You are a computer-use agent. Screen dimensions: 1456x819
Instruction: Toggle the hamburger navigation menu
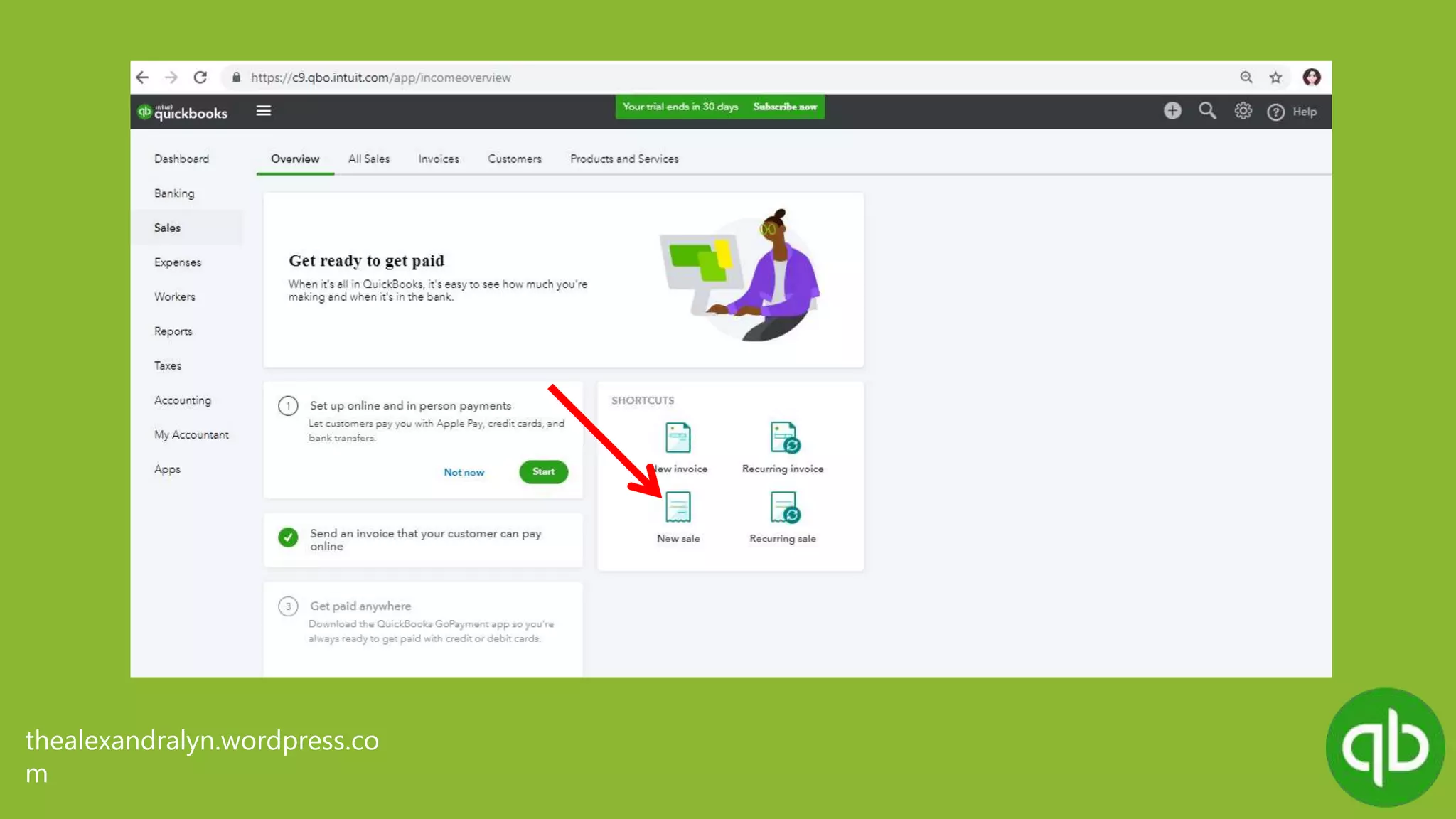coord(264,111)
